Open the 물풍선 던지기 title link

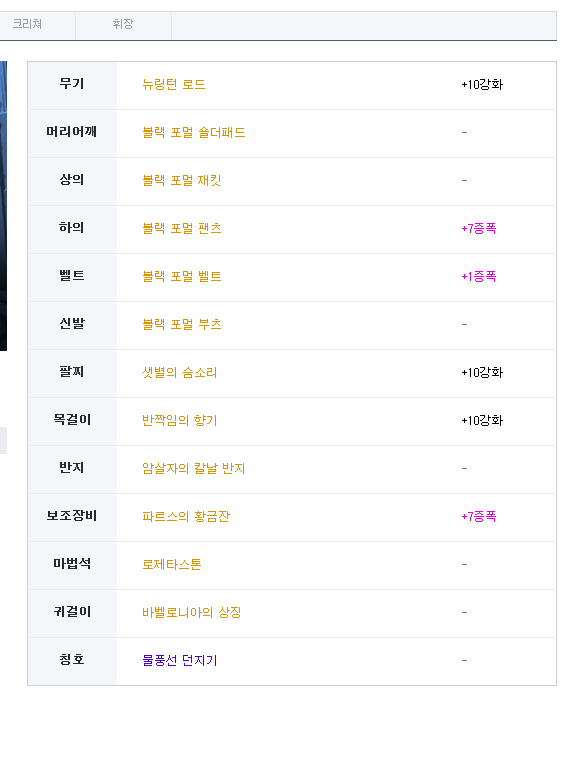(179, 660)
